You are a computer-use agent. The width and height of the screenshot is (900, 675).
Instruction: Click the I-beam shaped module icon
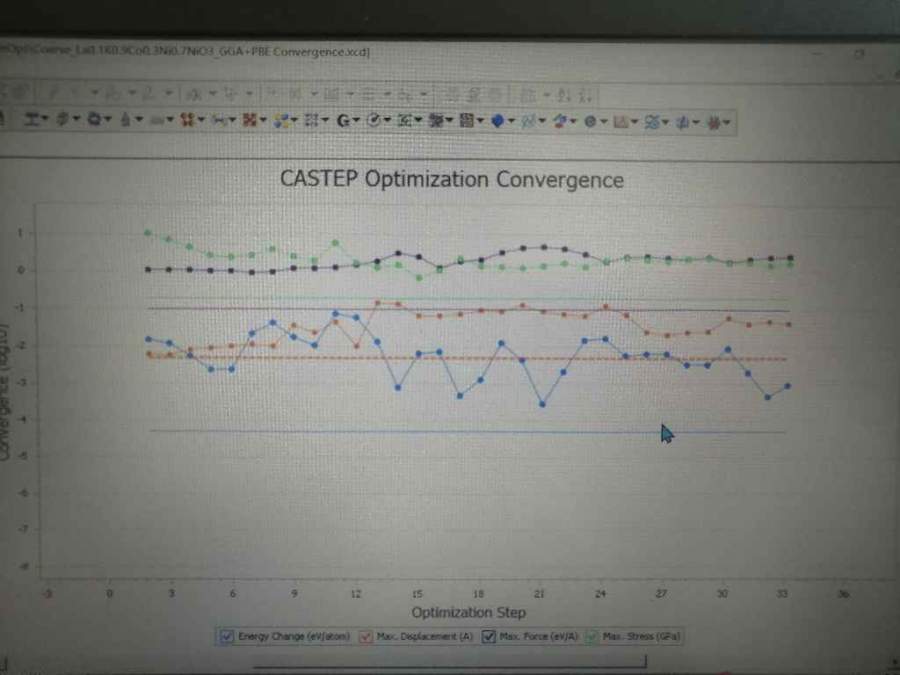(32, 119)
